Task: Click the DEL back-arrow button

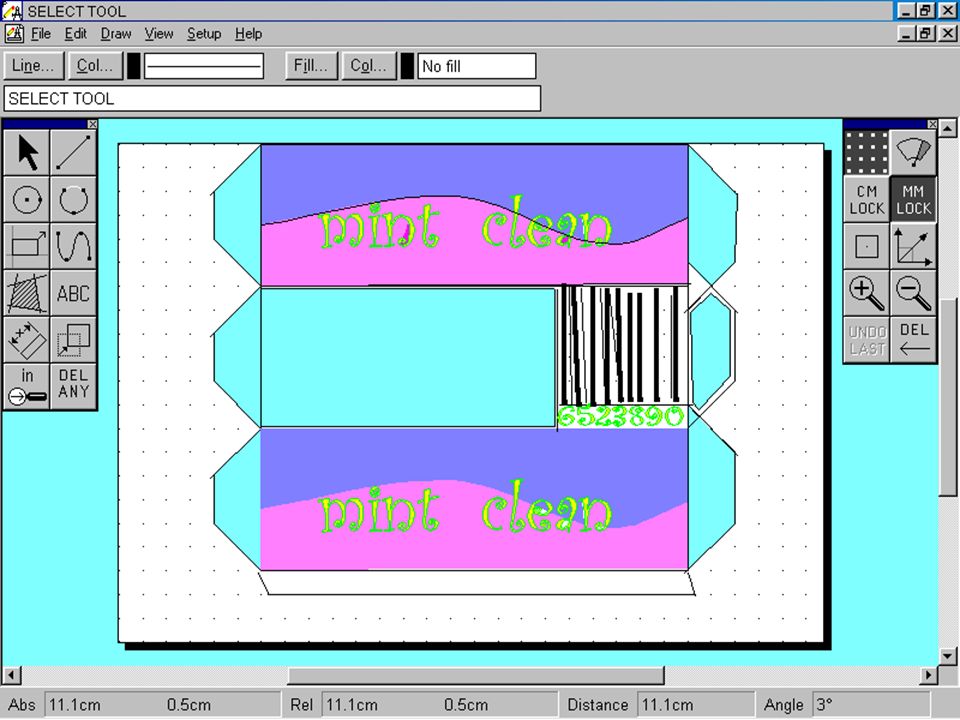Action: [913, 339]
